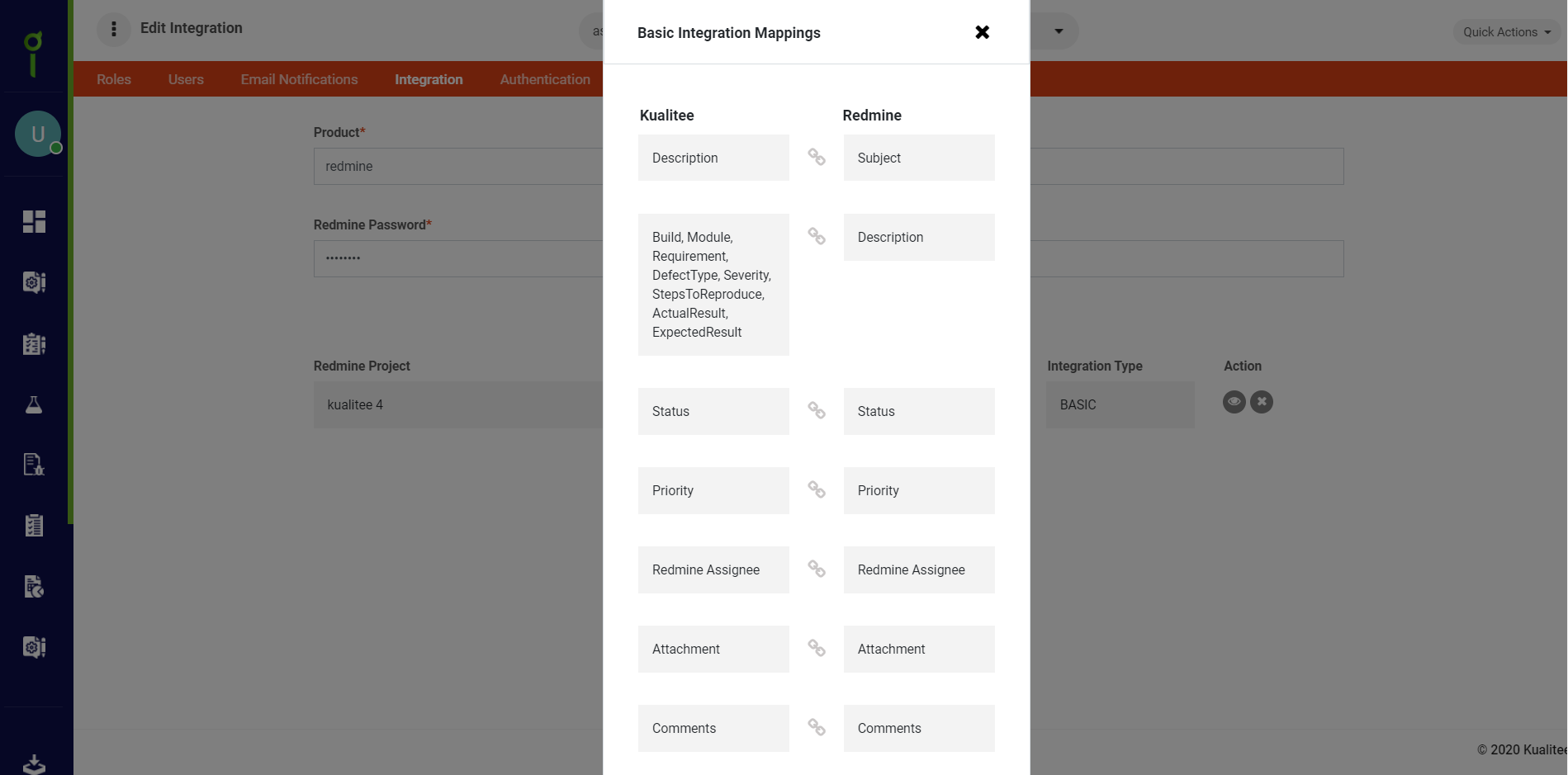
Task: Delete the kualitee 4 integration via the x icon
Action: [x=1261, y=402]
